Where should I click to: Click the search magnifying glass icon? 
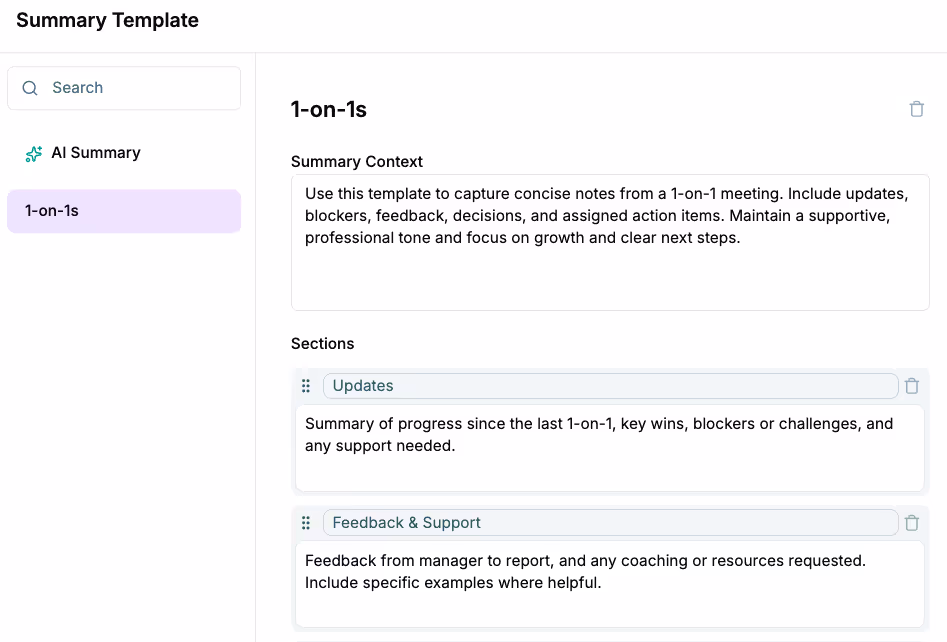31,88
